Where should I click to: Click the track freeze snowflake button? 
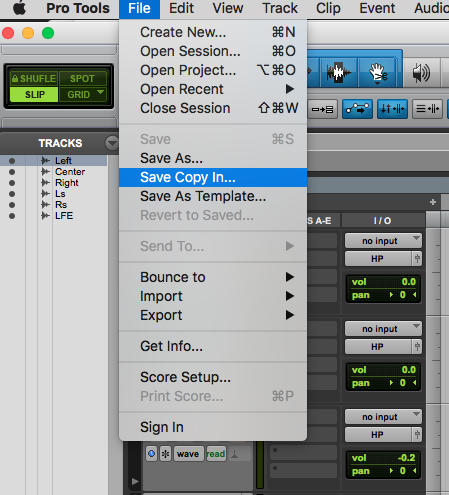(x=166, y=454)
